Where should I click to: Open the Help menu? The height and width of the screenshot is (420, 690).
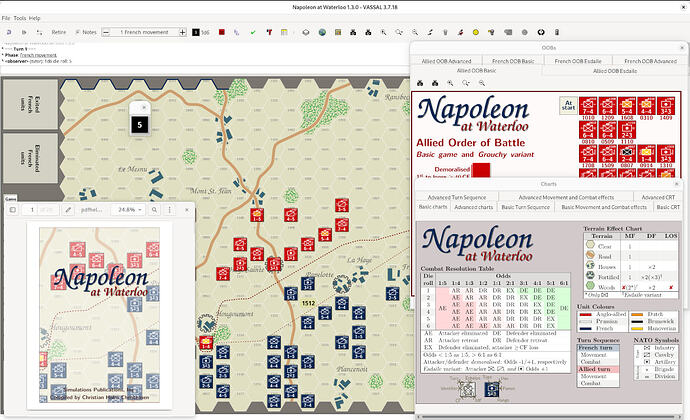(x=34, y=18)
